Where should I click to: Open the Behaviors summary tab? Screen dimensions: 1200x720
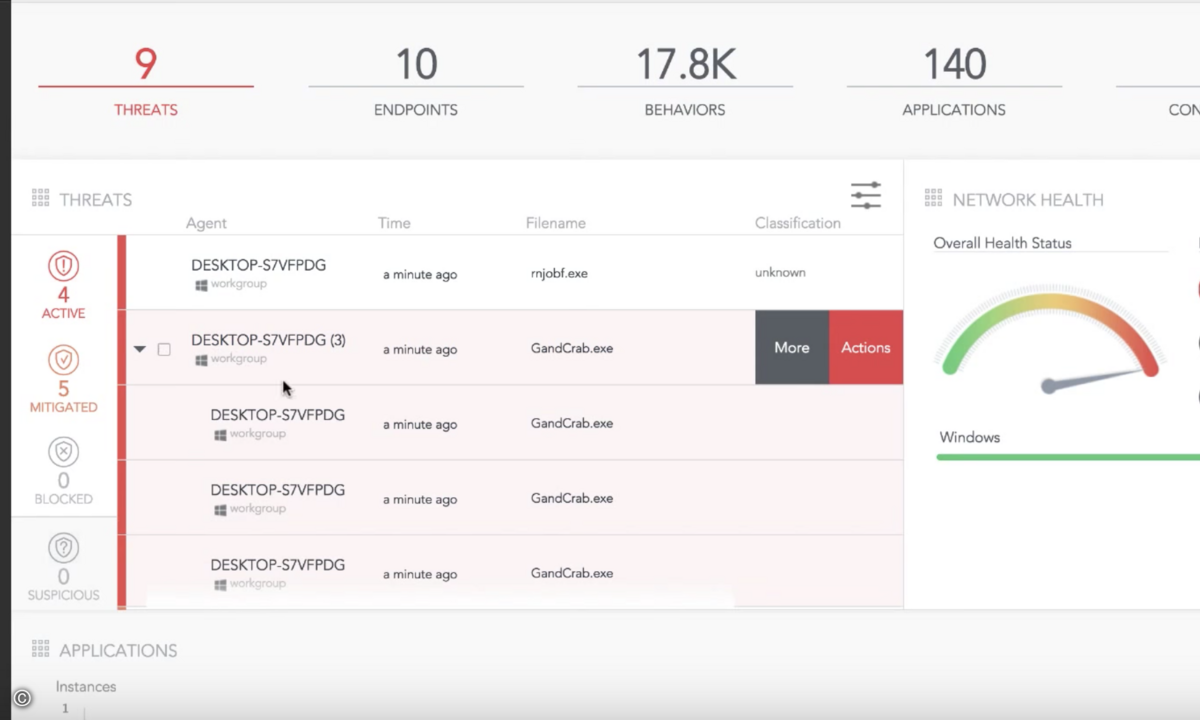tap(685, 83)
